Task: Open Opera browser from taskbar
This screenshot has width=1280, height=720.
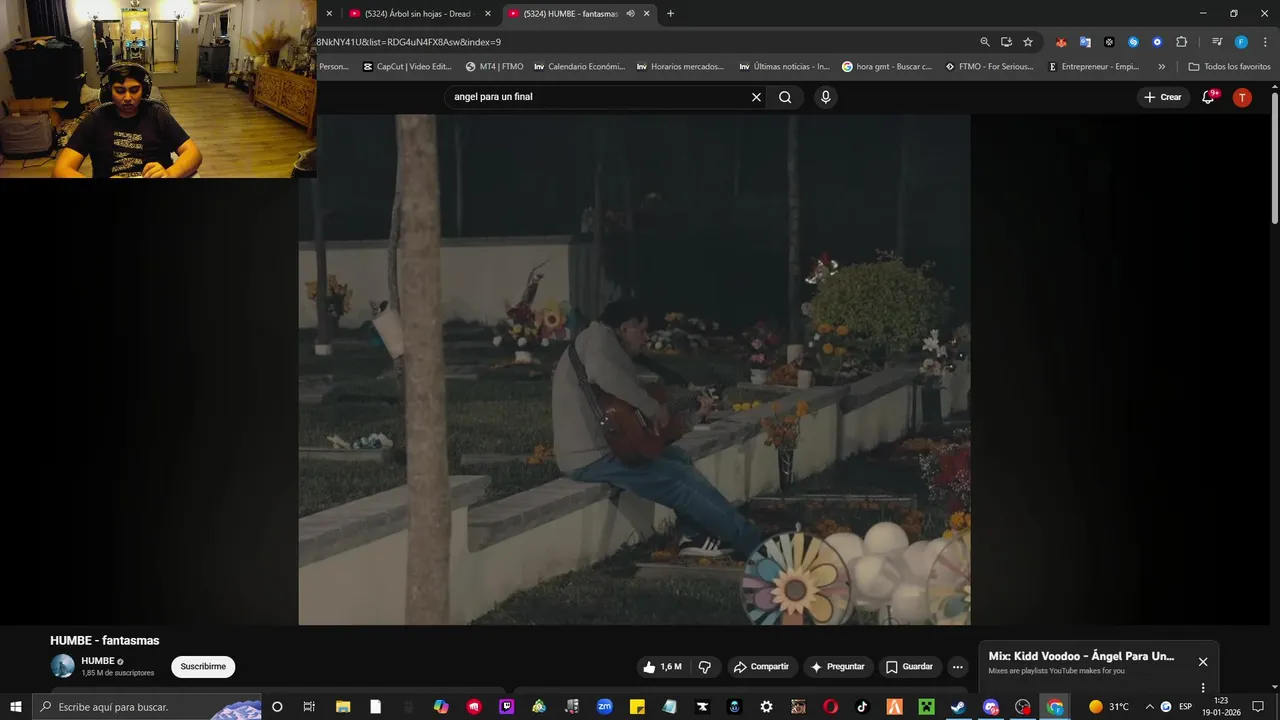Action: click(829, 706)
